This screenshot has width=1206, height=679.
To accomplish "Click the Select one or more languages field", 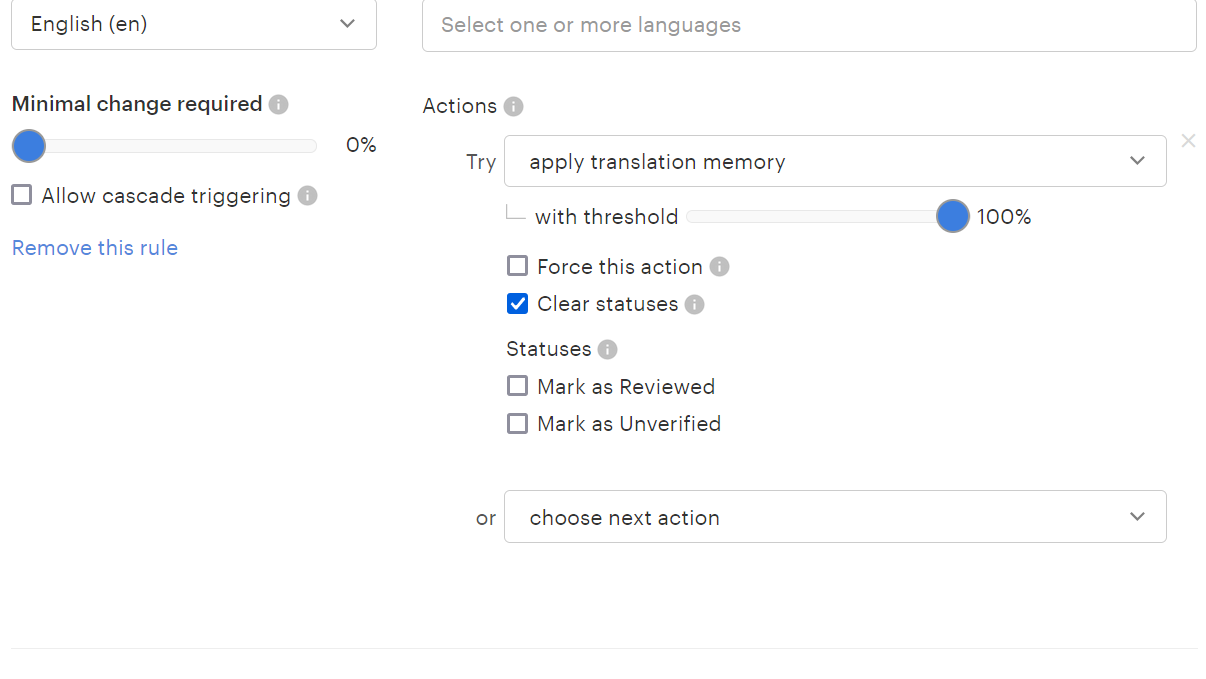I will [x=808, y=25].
